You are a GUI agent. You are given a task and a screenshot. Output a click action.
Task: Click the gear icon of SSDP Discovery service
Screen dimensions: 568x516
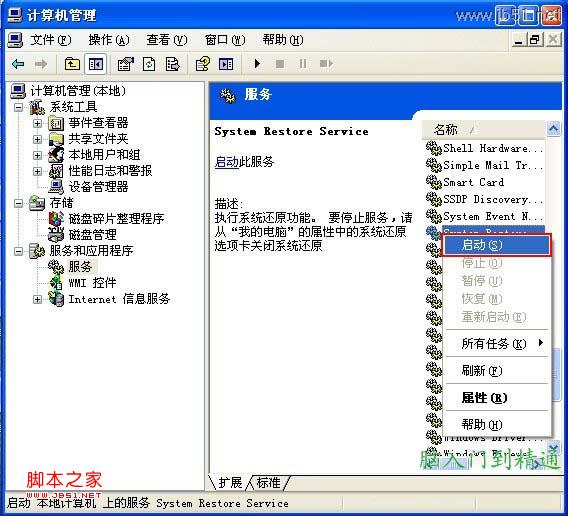coord(434,199)
